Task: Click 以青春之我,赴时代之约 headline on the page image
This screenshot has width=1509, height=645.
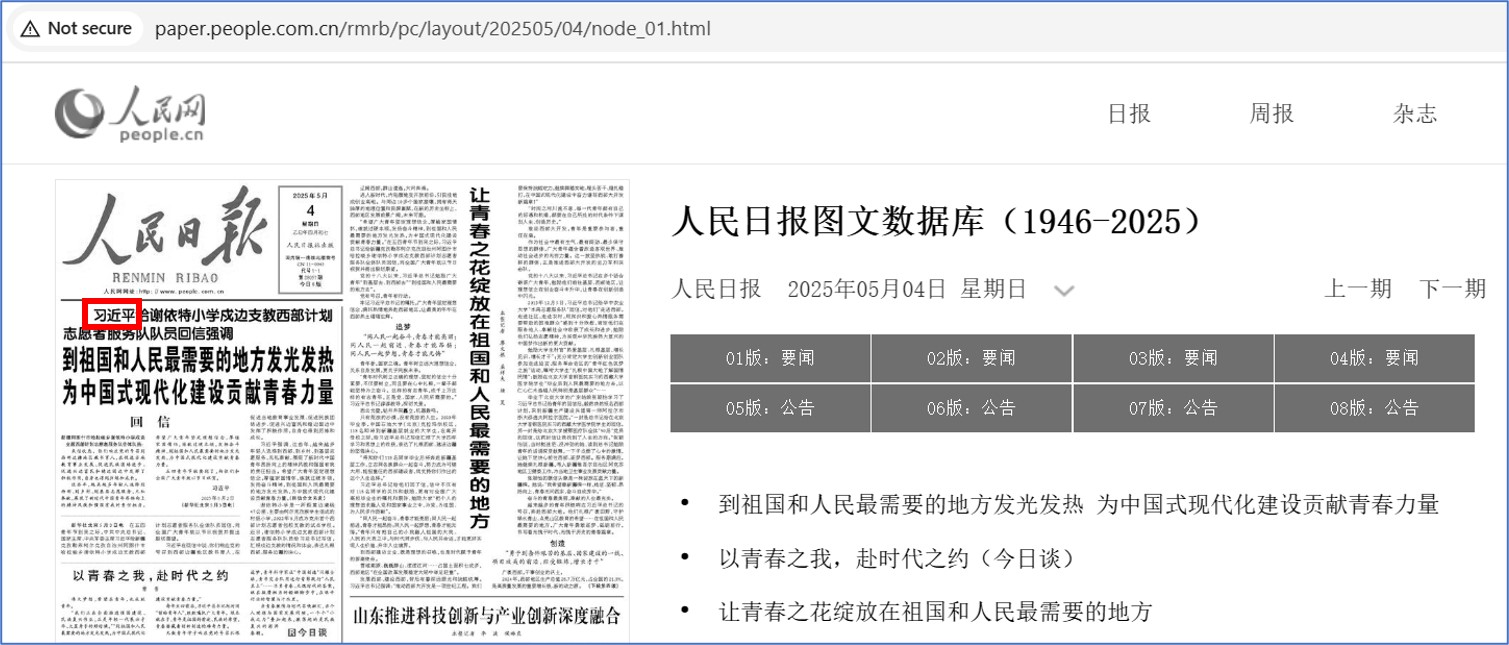Action: point(151,575)
